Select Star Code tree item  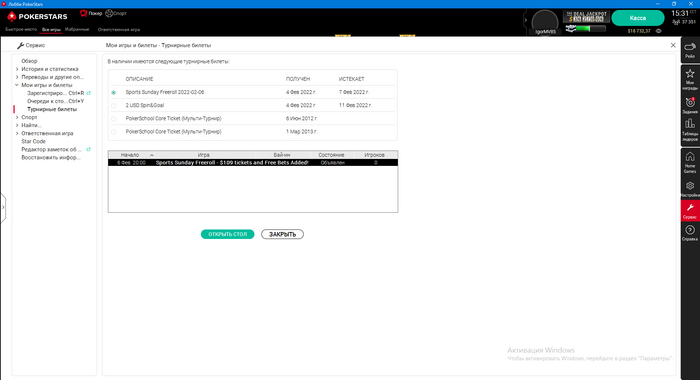point(33,142)
